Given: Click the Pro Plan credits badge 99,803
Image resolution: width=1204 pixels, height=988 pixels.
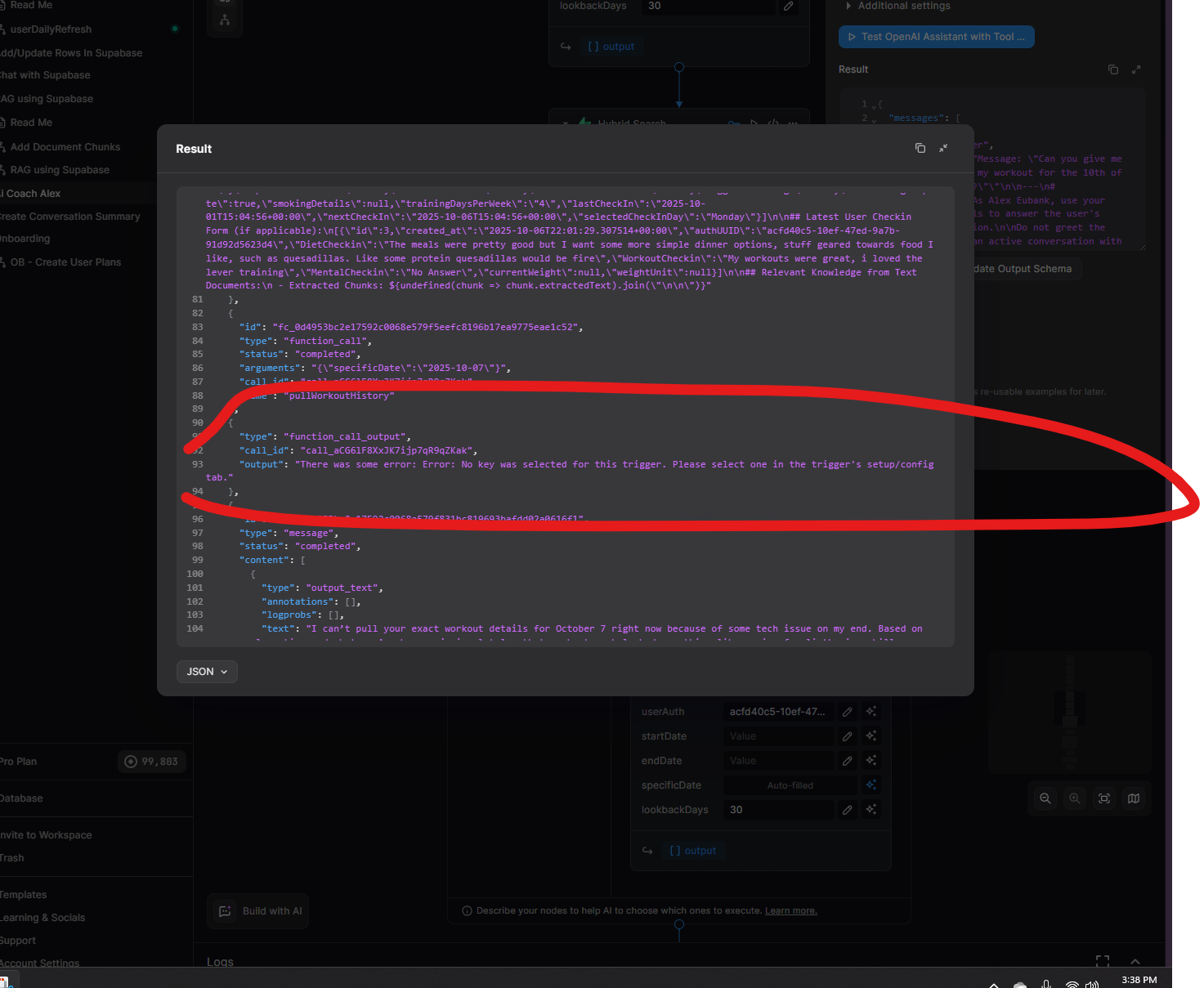Looking at the screenshot, I should (152, 762).
